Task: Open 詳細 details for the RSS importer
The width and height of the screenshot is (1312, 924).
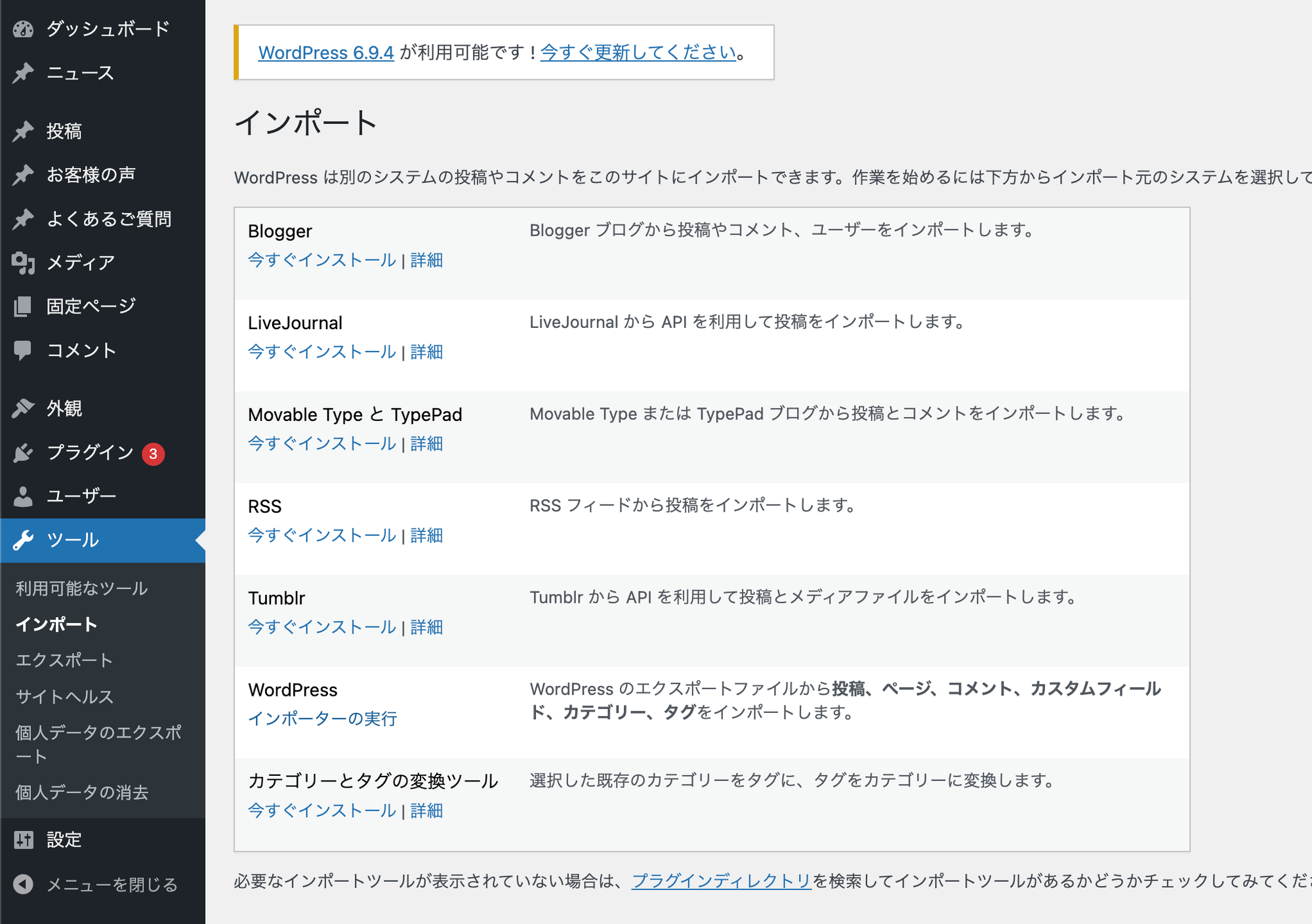Action: (x=426, y=535)
